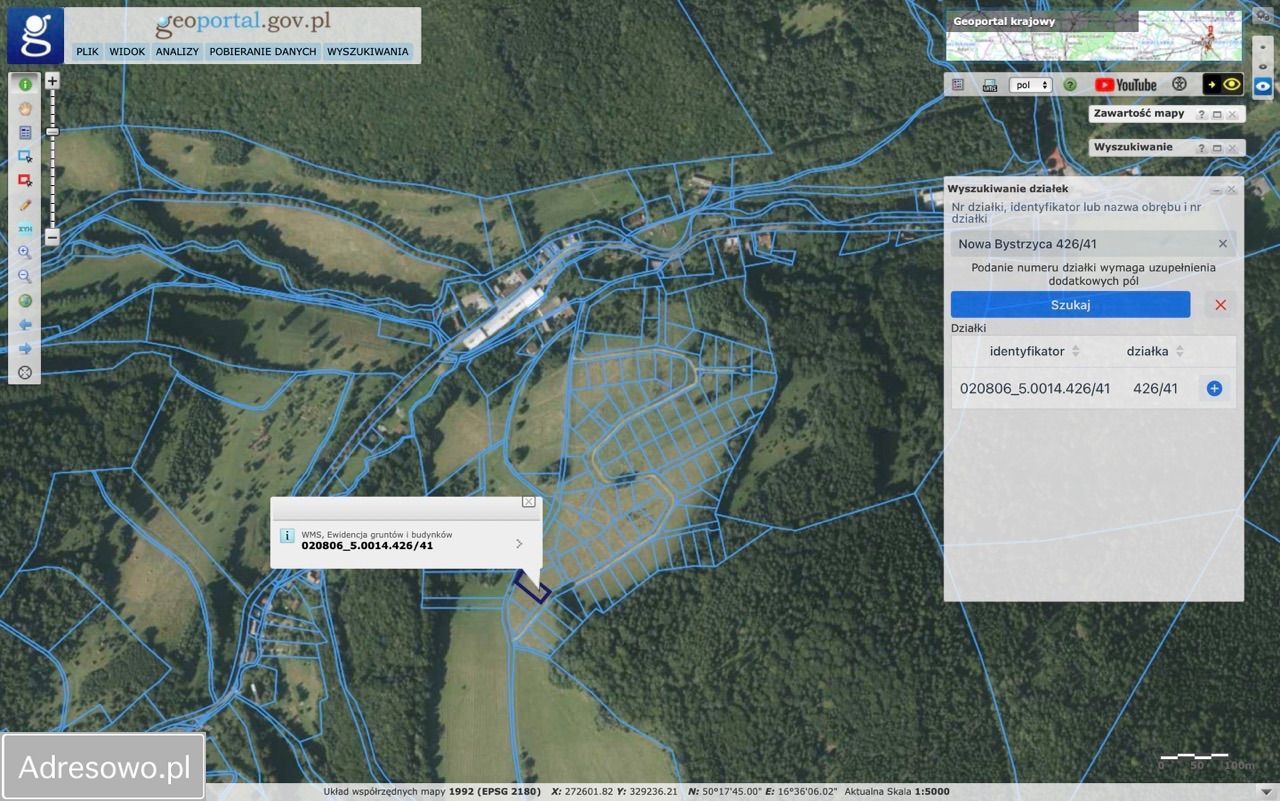Go to previous map view arrow
This screenshot has height=801, width=1280.
(x=25, y=325)
